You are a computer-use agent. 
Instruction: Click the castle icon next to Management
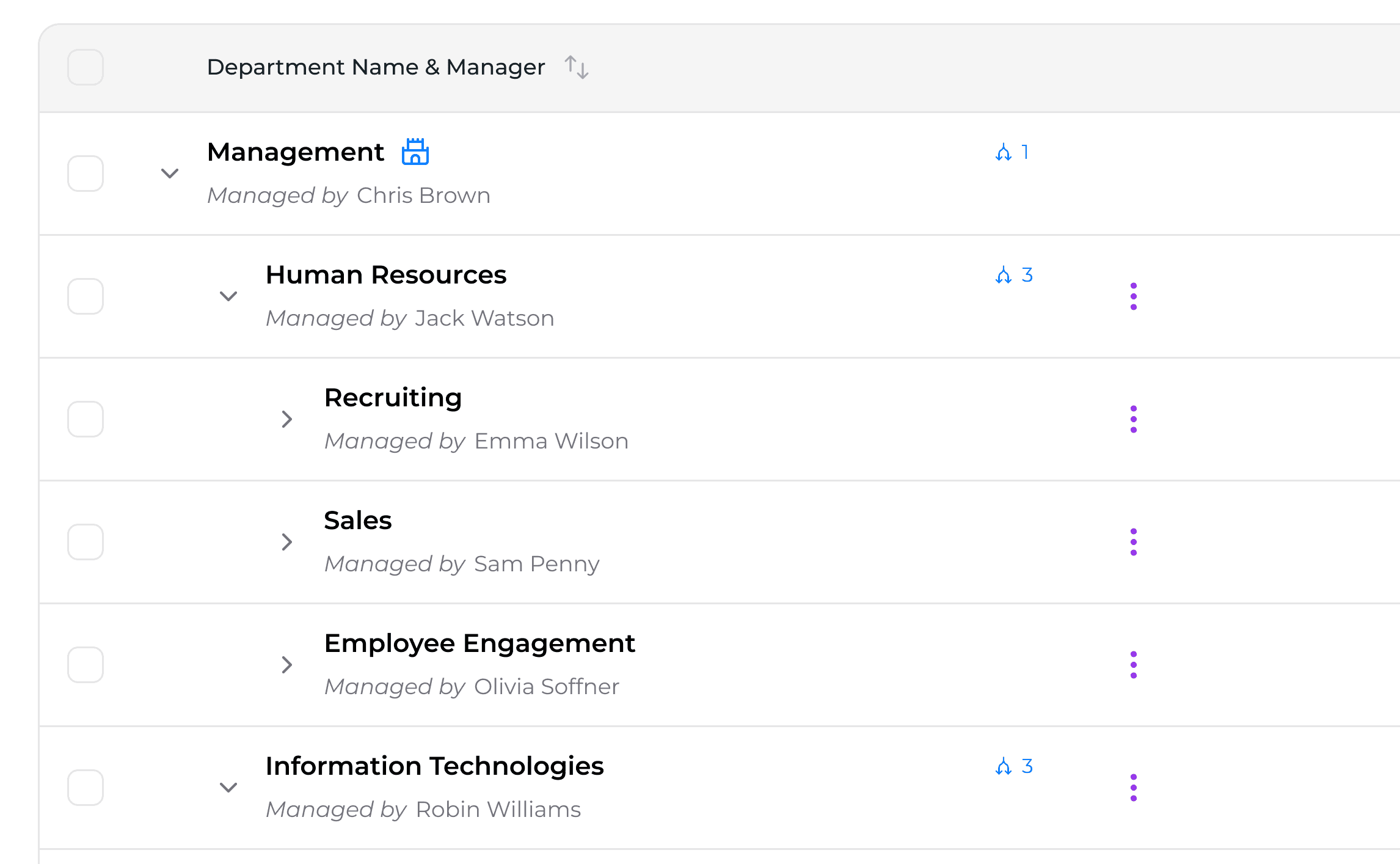click(415, 152)
